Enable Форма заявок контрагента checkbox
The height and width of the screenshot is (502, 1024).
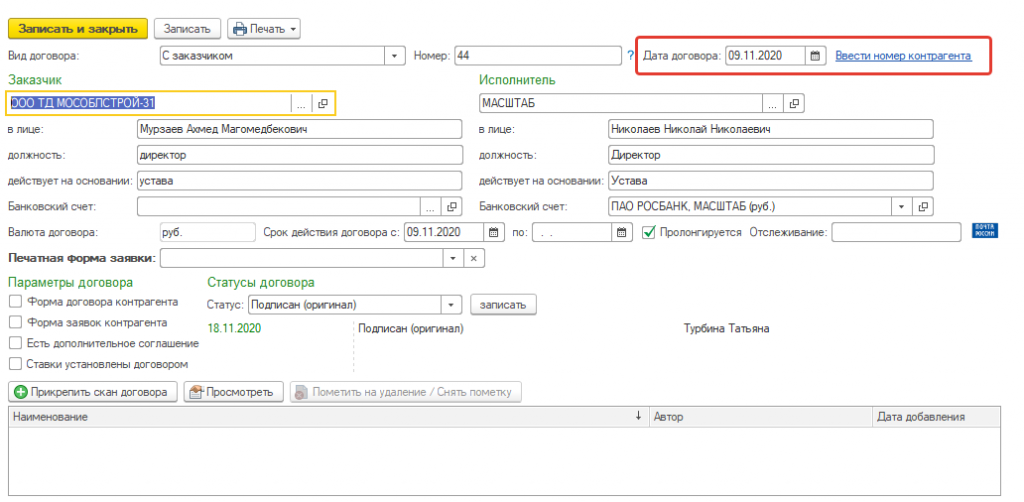tap(16, 322)
